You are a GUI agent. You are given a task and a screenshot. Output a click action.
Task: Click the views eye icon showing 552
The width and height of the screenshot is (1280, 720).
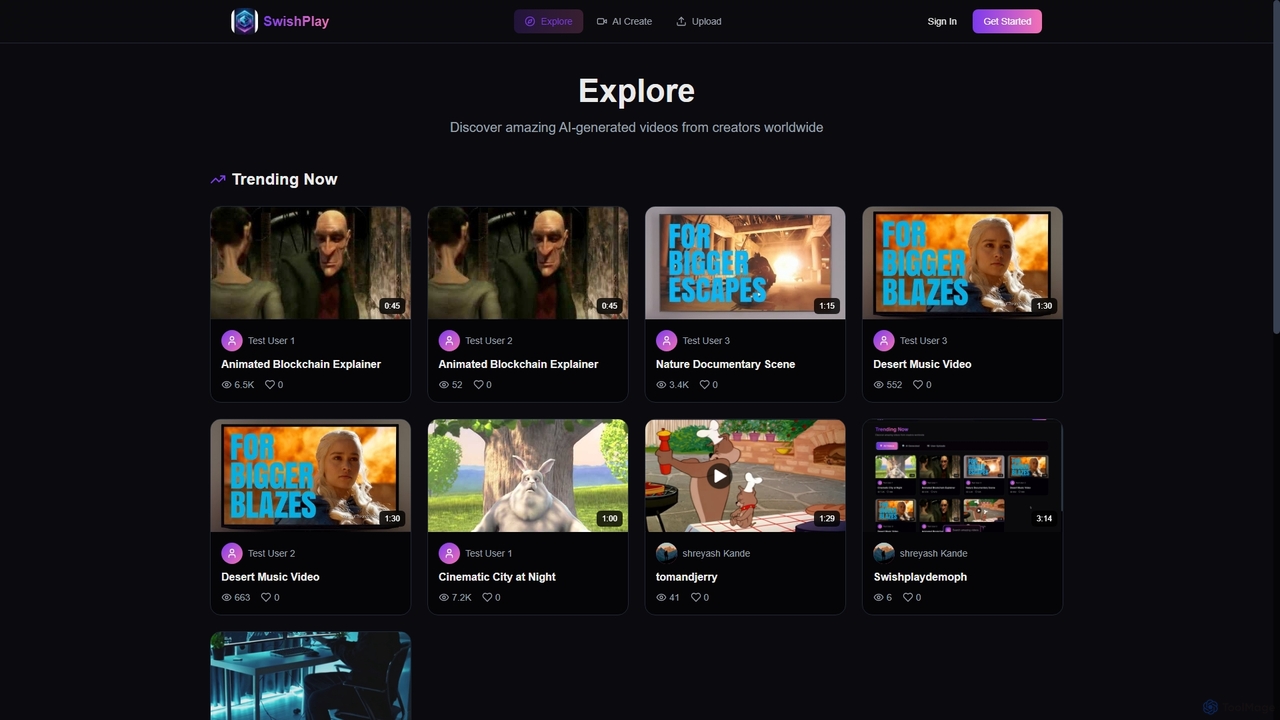(x=879, y=385)
